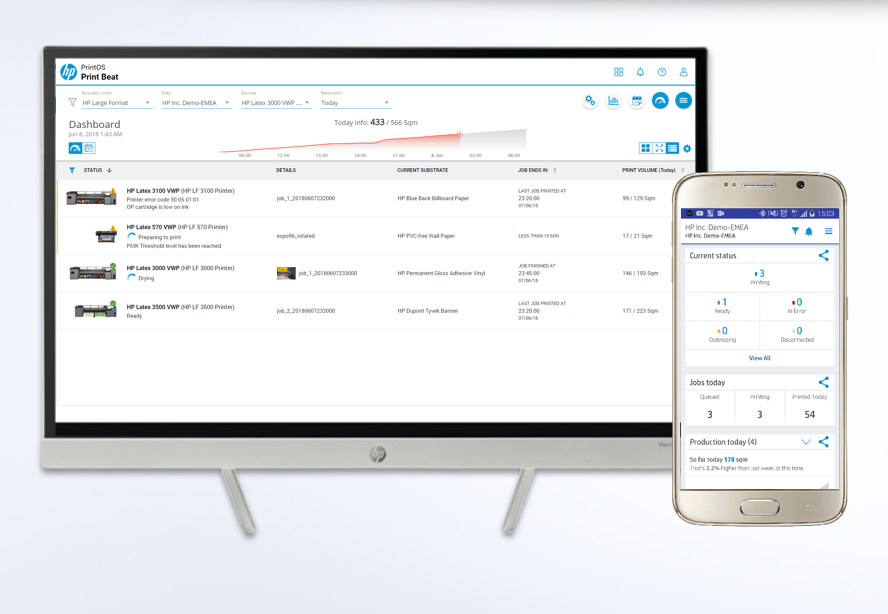Tap the Optimizing count tile on phone
888x614 pixels.
(723, 335)
